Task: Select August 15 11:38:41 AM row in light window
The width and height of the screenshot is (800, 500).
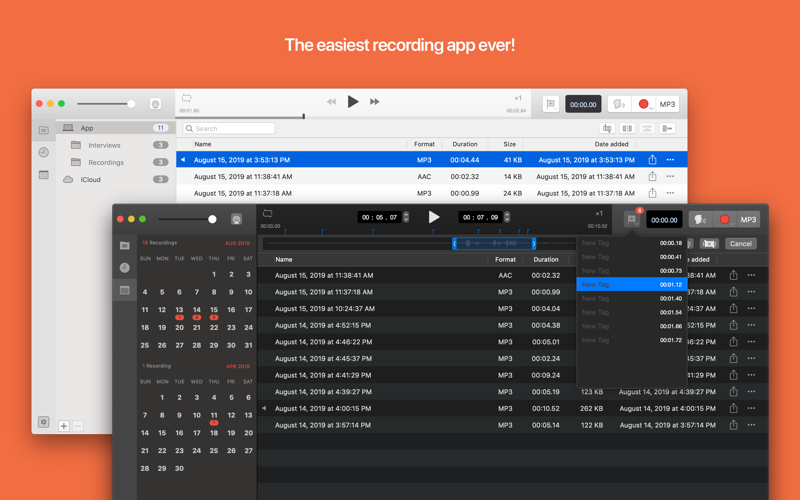Action: (x=432, y=177)
